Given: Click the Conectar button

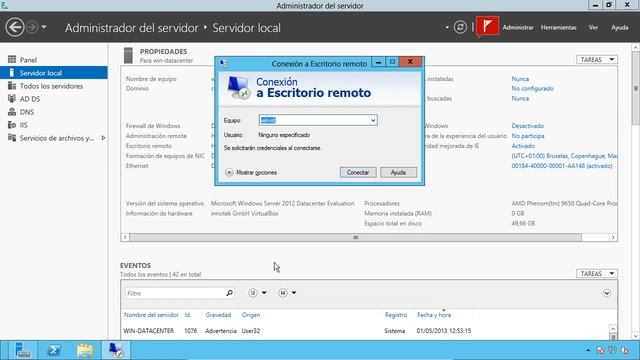Looking at the screenshot, I should pyautogui.click(x=358, y=173).
